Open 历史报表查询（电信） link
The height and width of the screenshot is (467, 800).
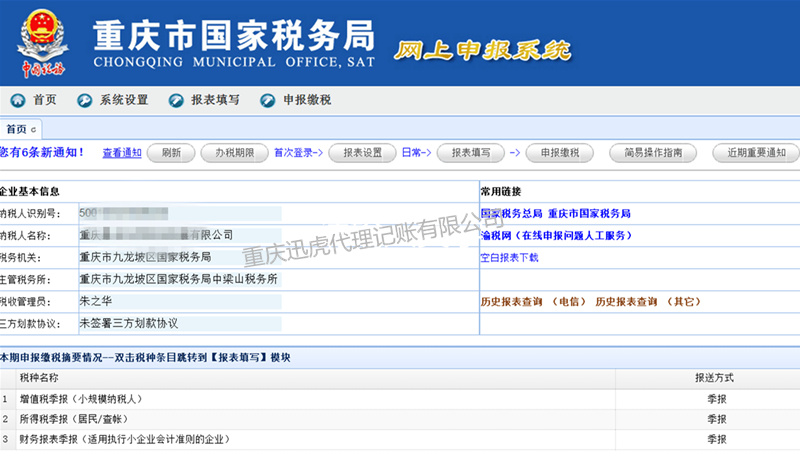533,302
